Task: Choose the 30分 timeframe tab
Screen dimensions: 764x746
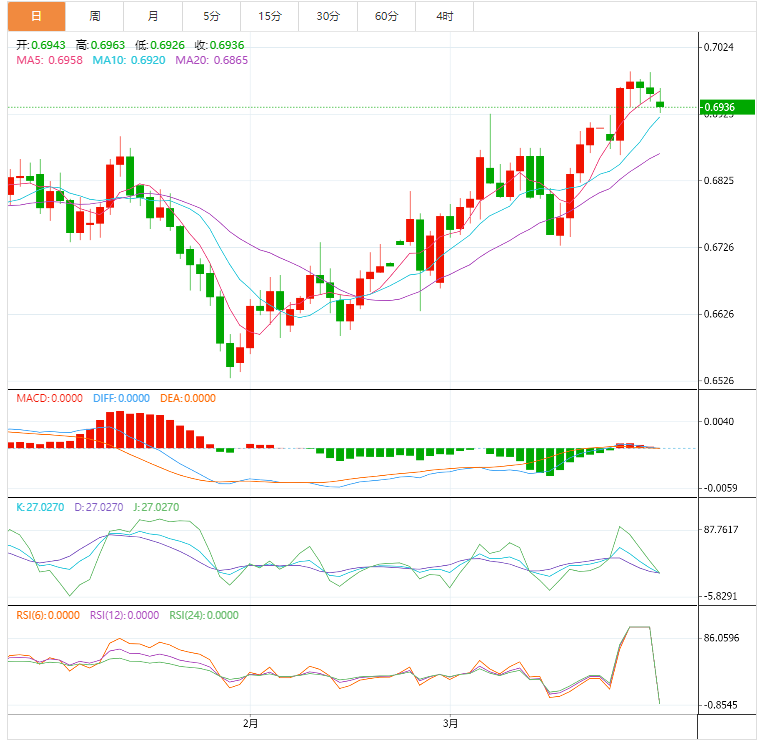Action: 328,16
